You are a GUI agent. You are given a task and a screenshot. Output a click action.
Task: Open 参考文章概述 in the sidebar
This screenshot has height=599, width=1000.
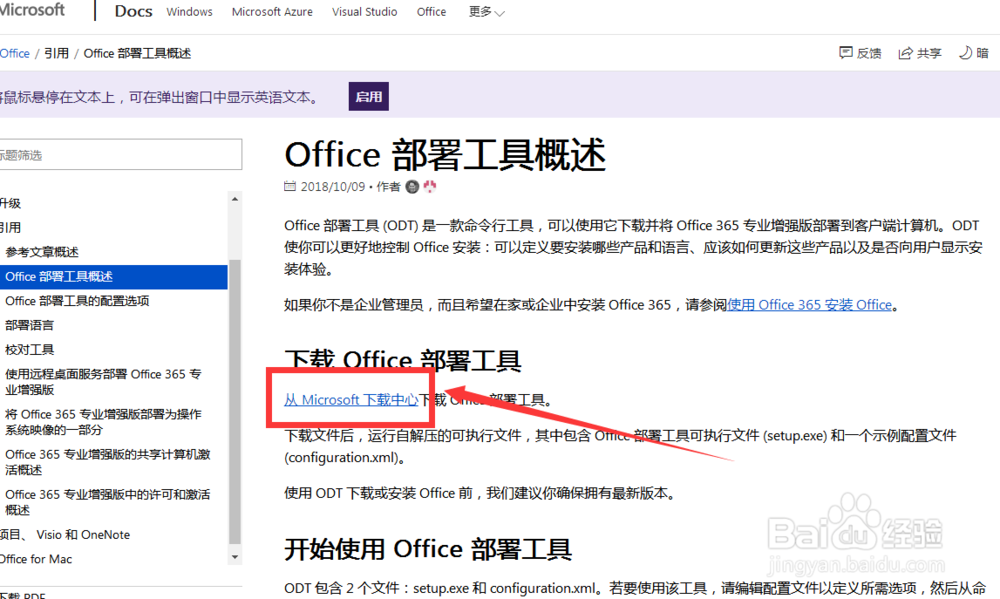pyautogui.click(x=42, y=252)
